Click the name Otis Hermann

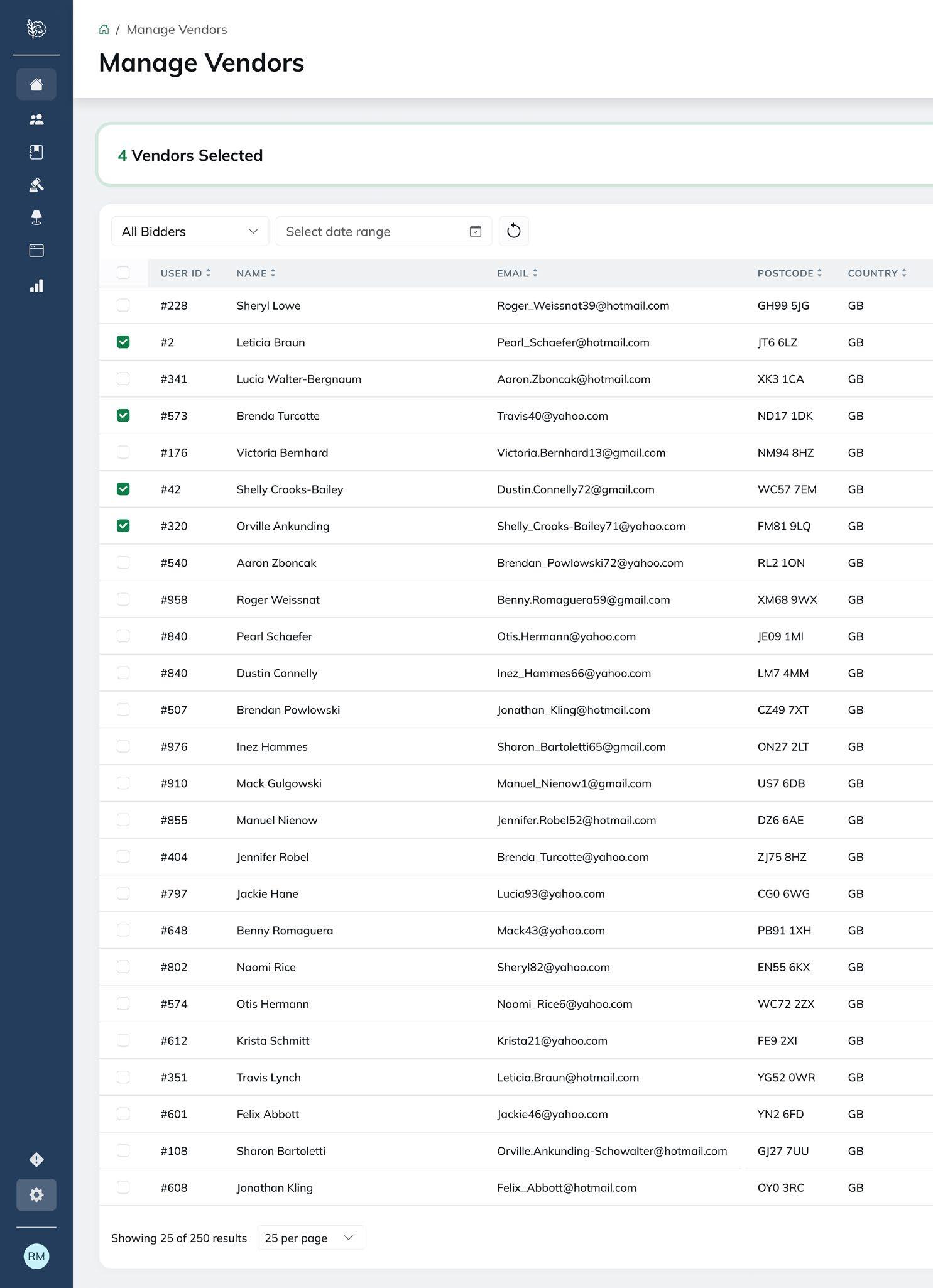coord(273,1004)
